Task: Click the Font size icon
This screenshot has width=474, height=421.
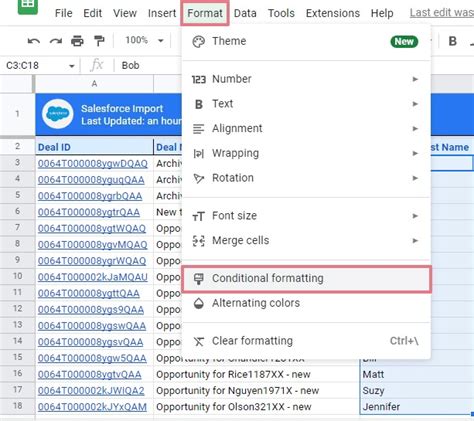Action: coord(199,216)
